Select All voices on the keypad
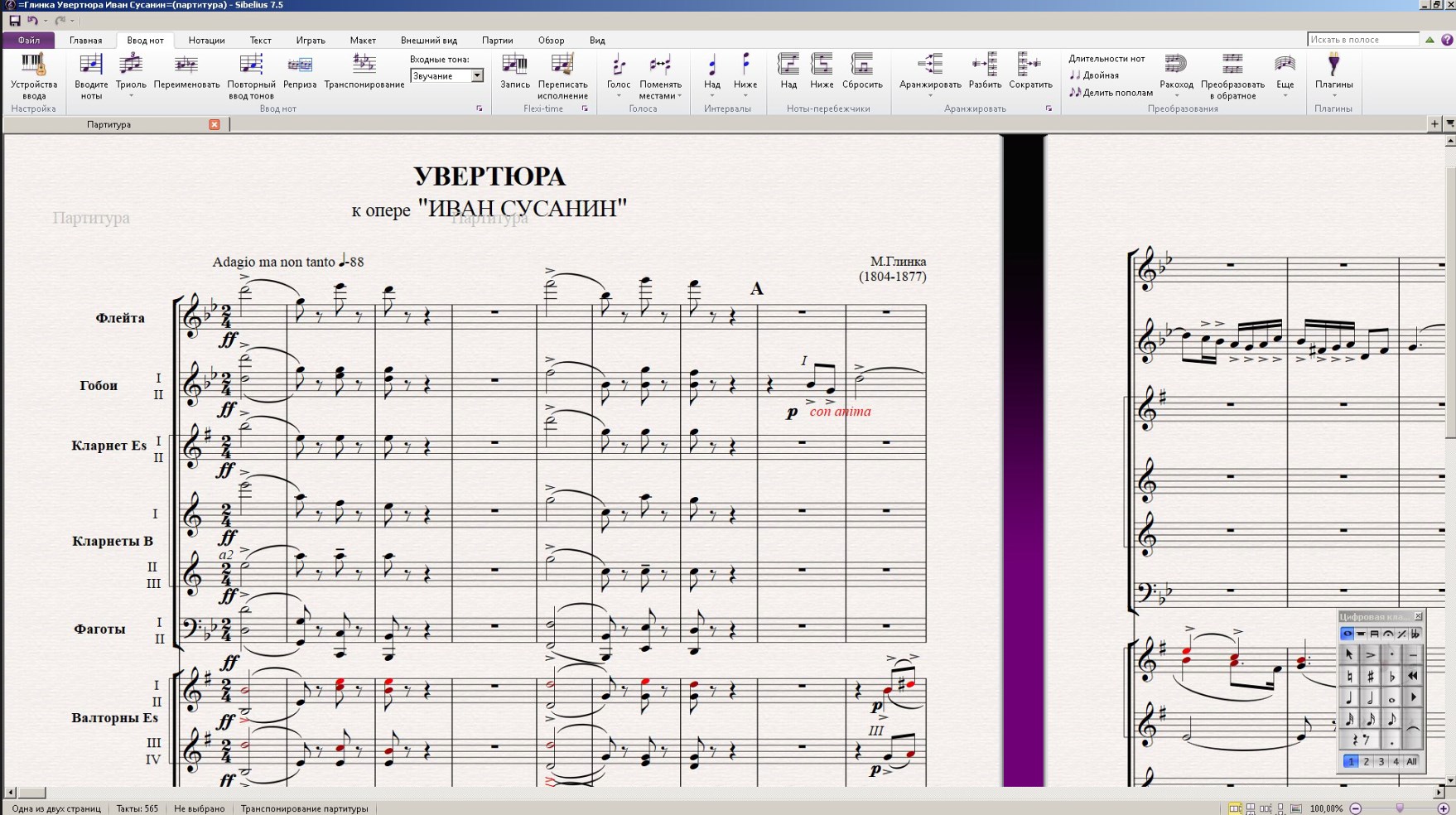Screen dimensions: 1456x815 coord(1412,762)
